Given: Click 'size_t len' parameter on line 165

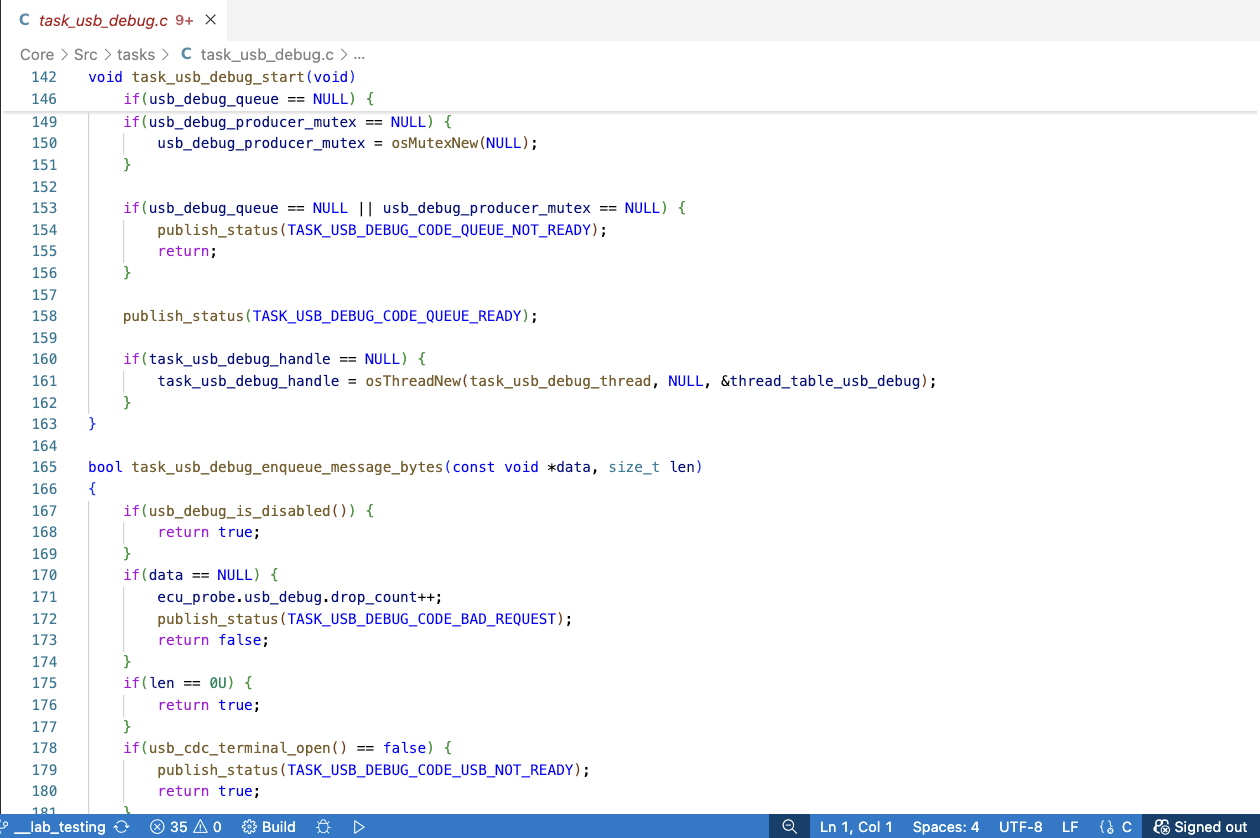Looking at the screenshot, I should tap(651, 467).
